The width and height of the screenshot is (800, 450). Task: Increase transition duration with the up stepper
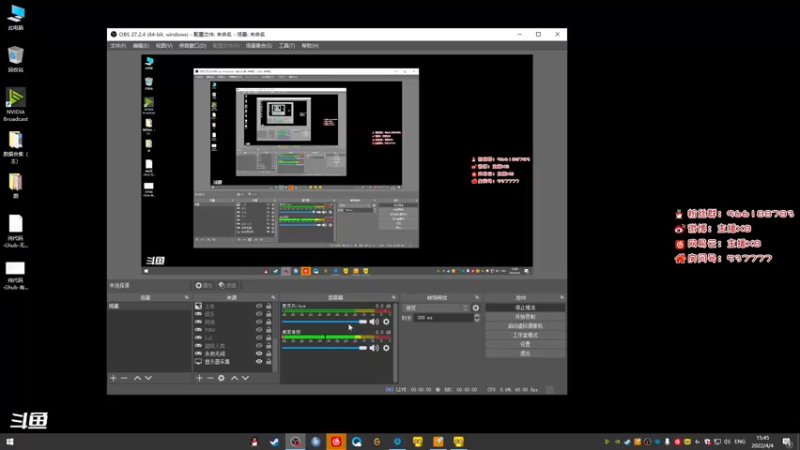pos(477,316)
